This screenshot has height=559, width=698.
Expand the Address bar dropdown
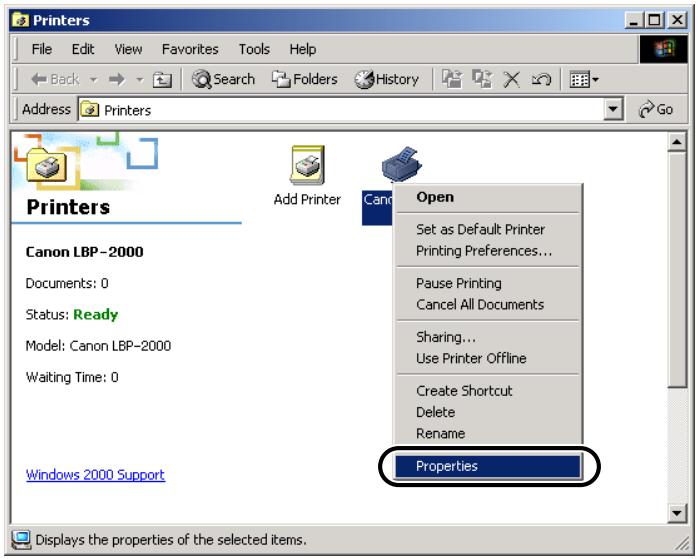click(x=613, y=109)
